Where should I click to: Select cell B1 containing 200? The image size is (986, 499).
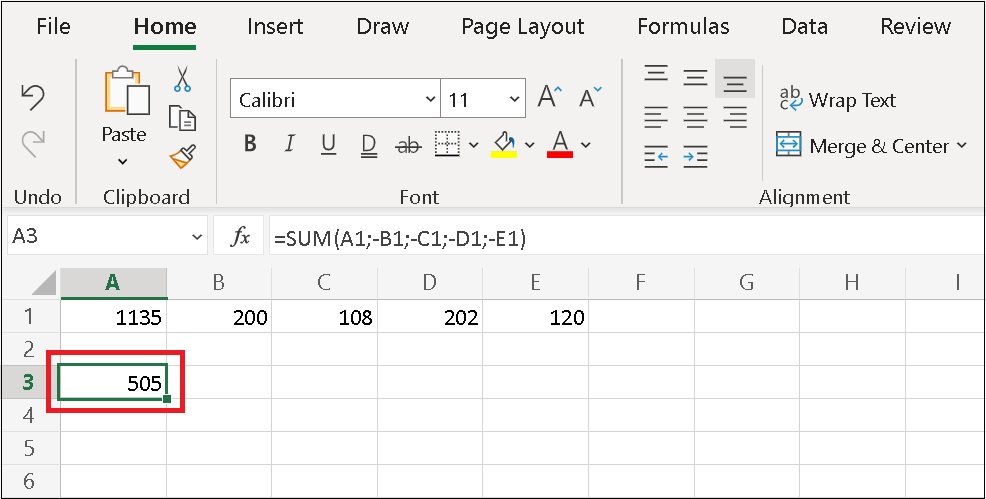tap(219, 318)
